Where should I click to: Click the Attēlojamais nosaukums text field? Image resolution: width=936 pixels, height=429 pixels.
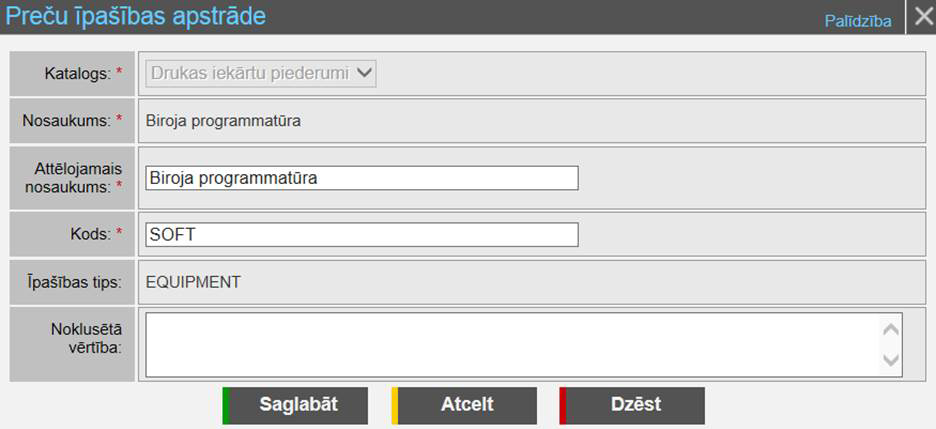[361, 178]
